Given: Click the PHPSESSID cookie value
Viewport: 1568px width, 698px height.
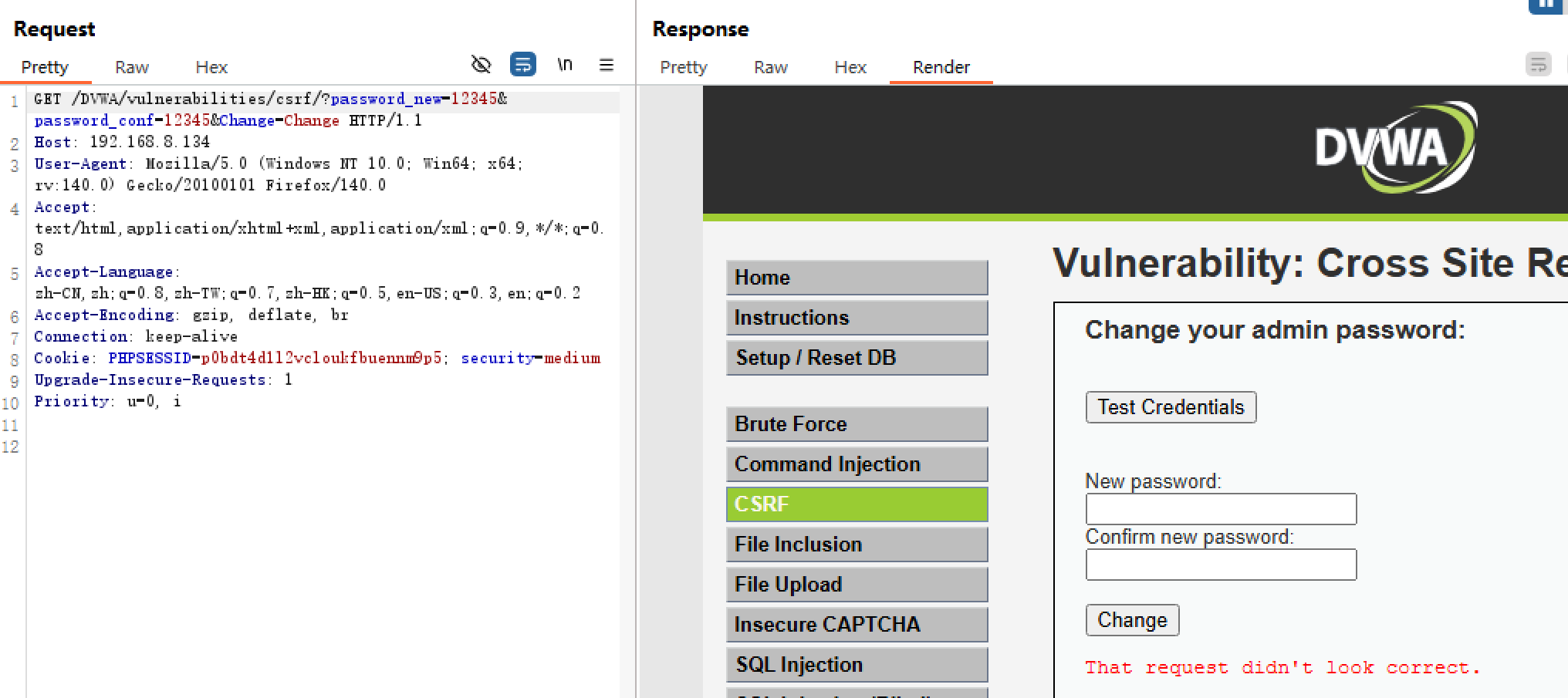Looking at the screenshot, I should [x=321, y=358].
